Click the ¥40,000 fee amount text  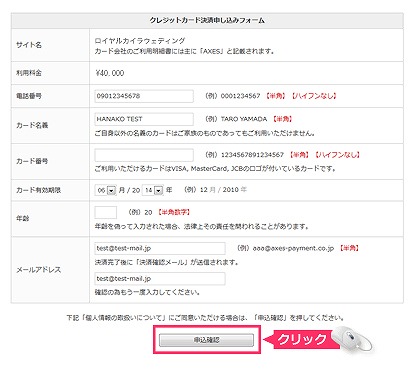110,73
